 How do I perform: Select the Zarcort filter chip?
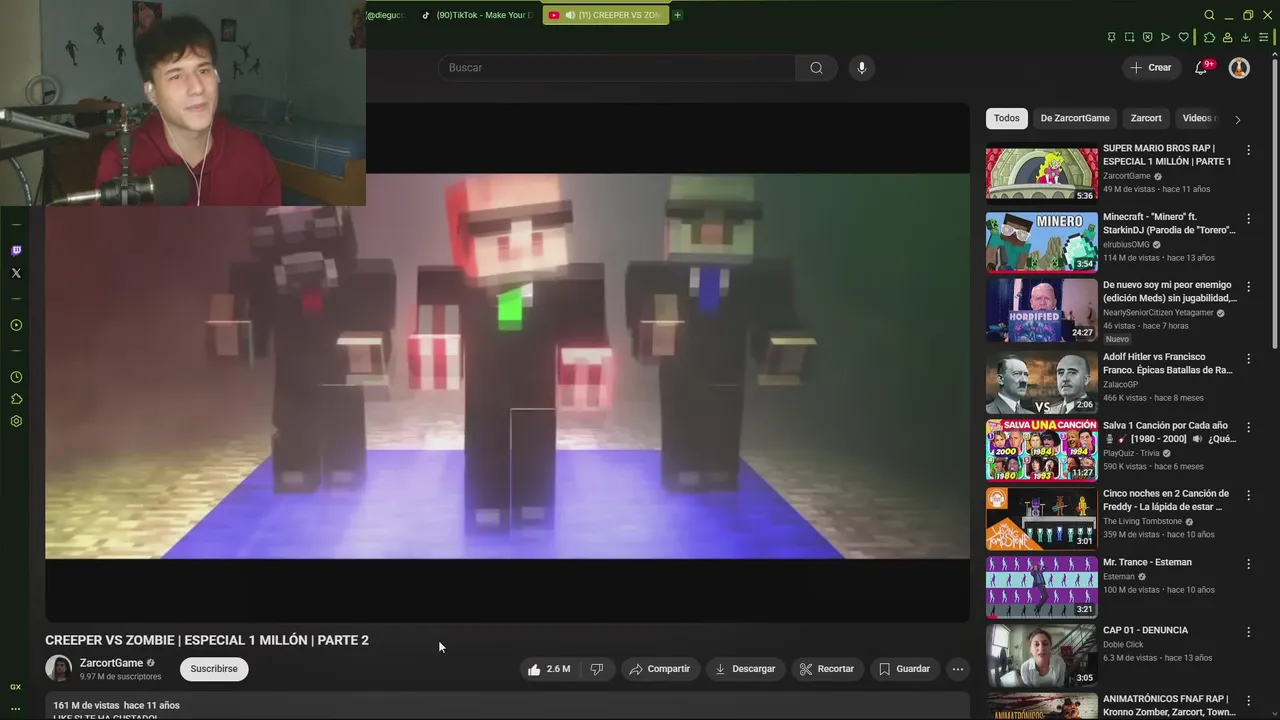[1146, 118]
